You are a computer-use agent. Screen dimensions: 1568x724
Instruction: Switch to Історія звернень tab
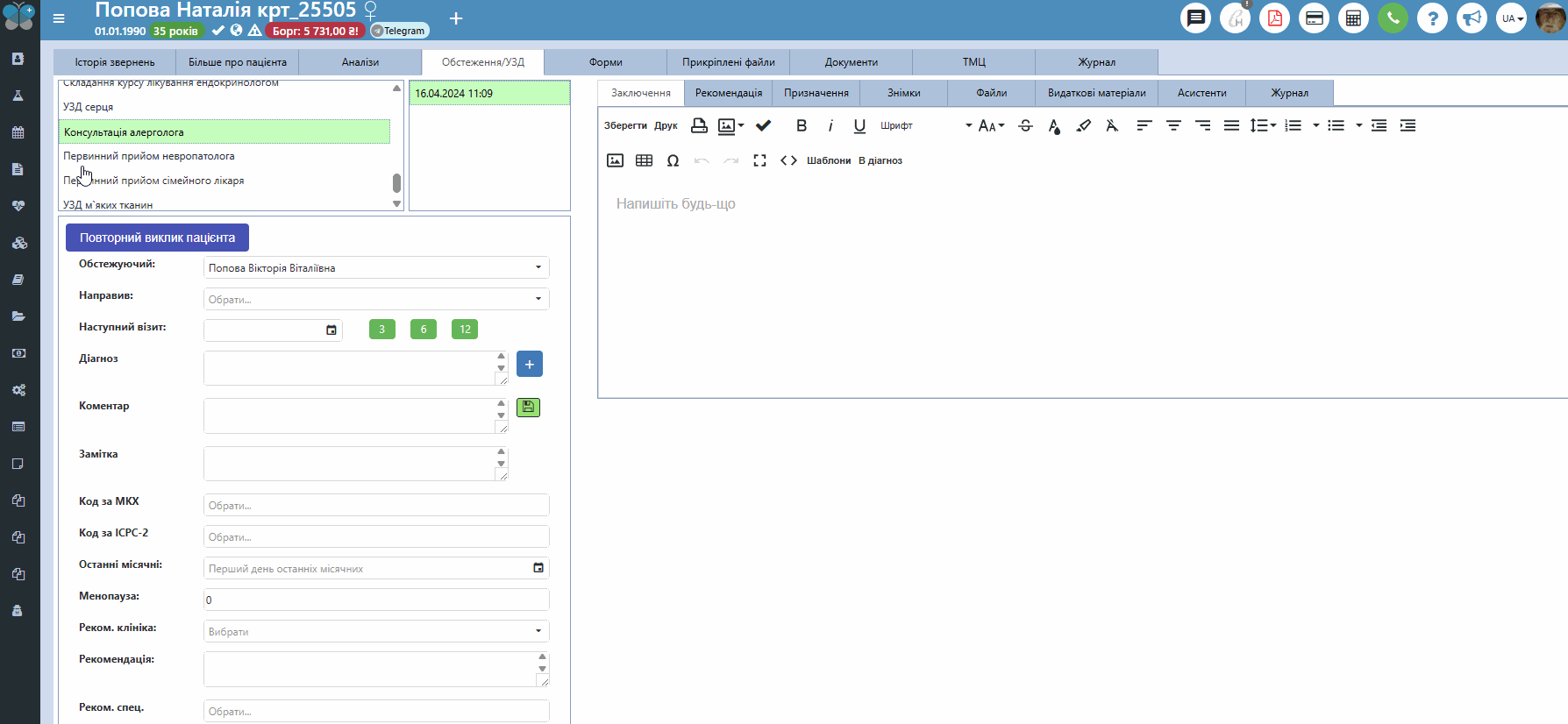click(115, 62)
